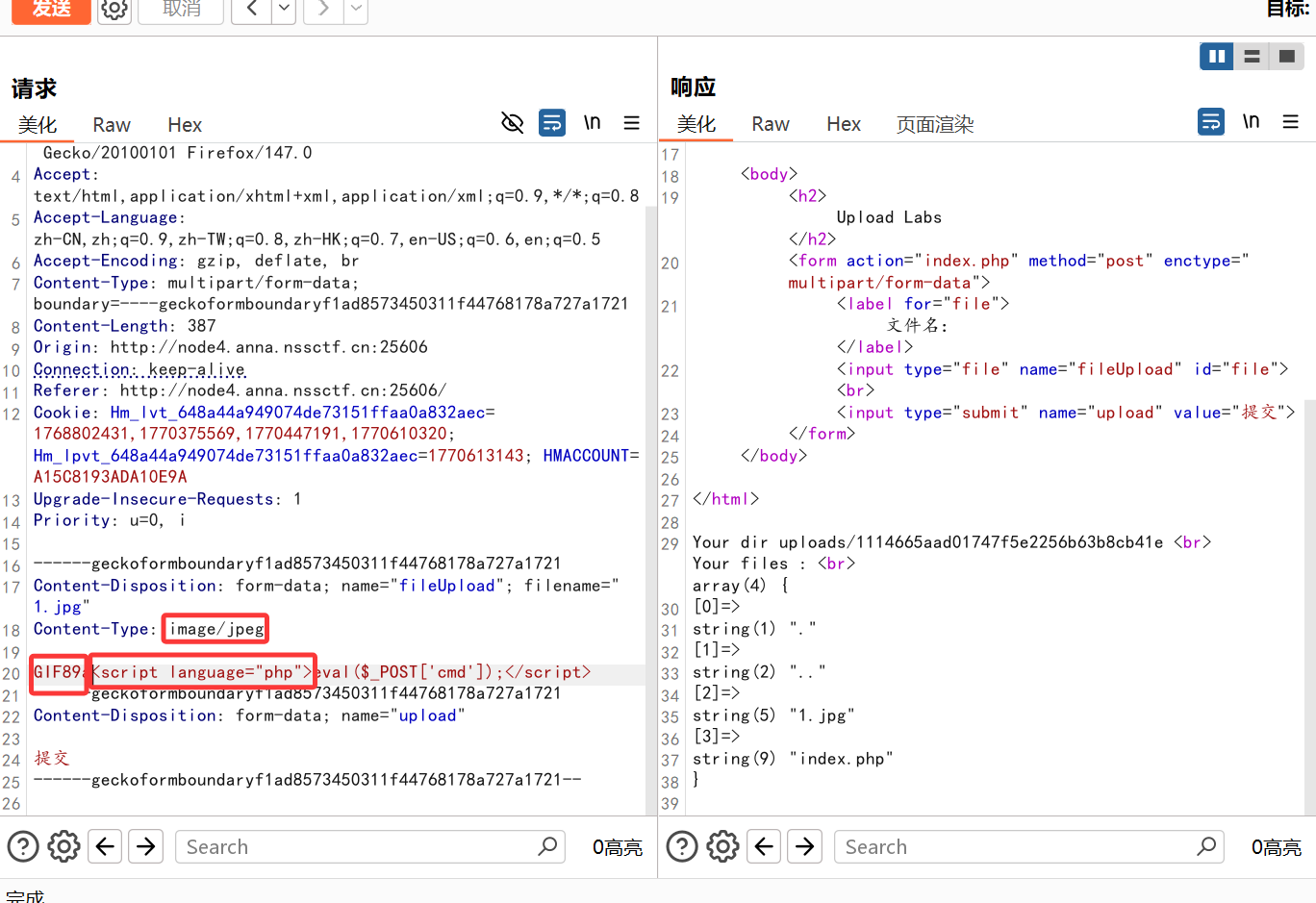Open response search settings gear
Image resolution: width=1316 pixels, height=903 pixels.
(x=722, y=846)
